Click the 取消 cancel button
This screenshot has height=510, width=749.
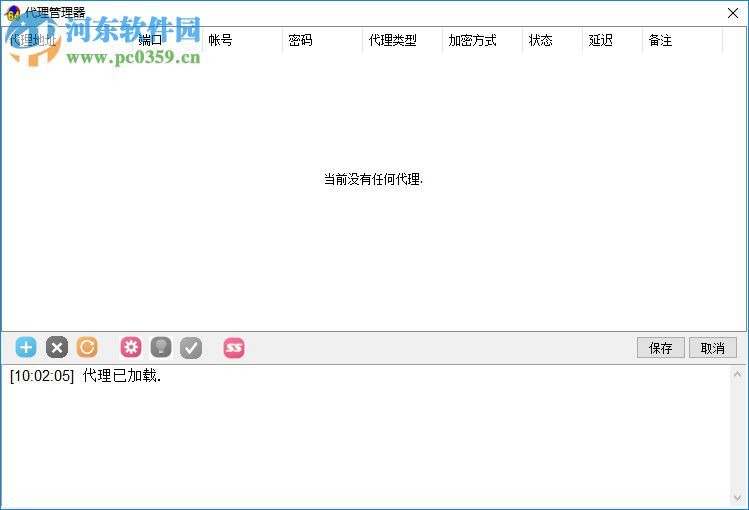coord(713,348)
